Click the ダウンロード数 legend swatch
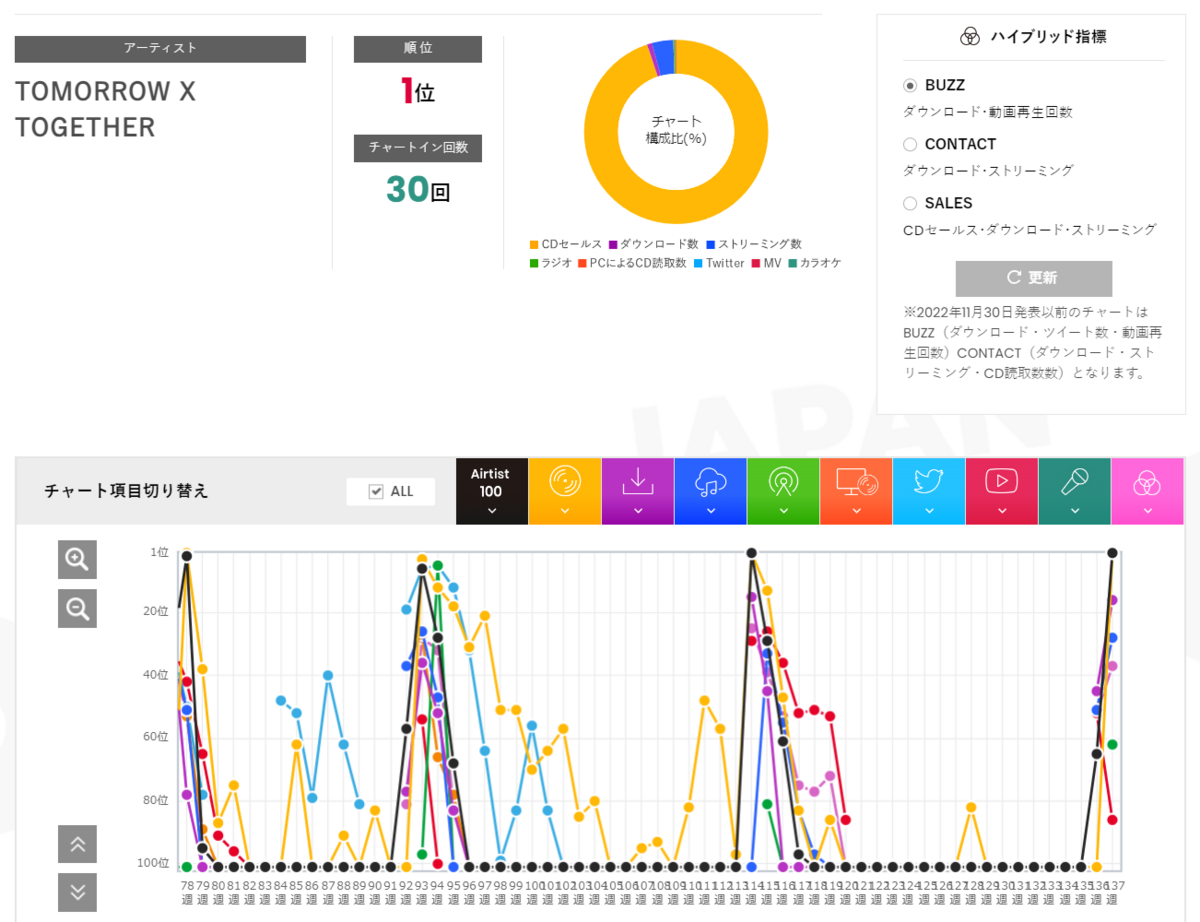This screenshot has height=922, width=1200. point(613,244)
